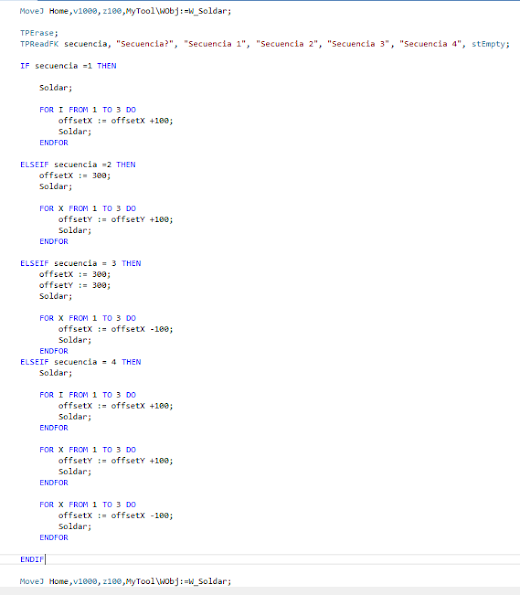Click Soldar; directly below ELSEIF secuencia = 4
Screen dimensions: 520x595
pyautogui.click(x=55, y=373)
